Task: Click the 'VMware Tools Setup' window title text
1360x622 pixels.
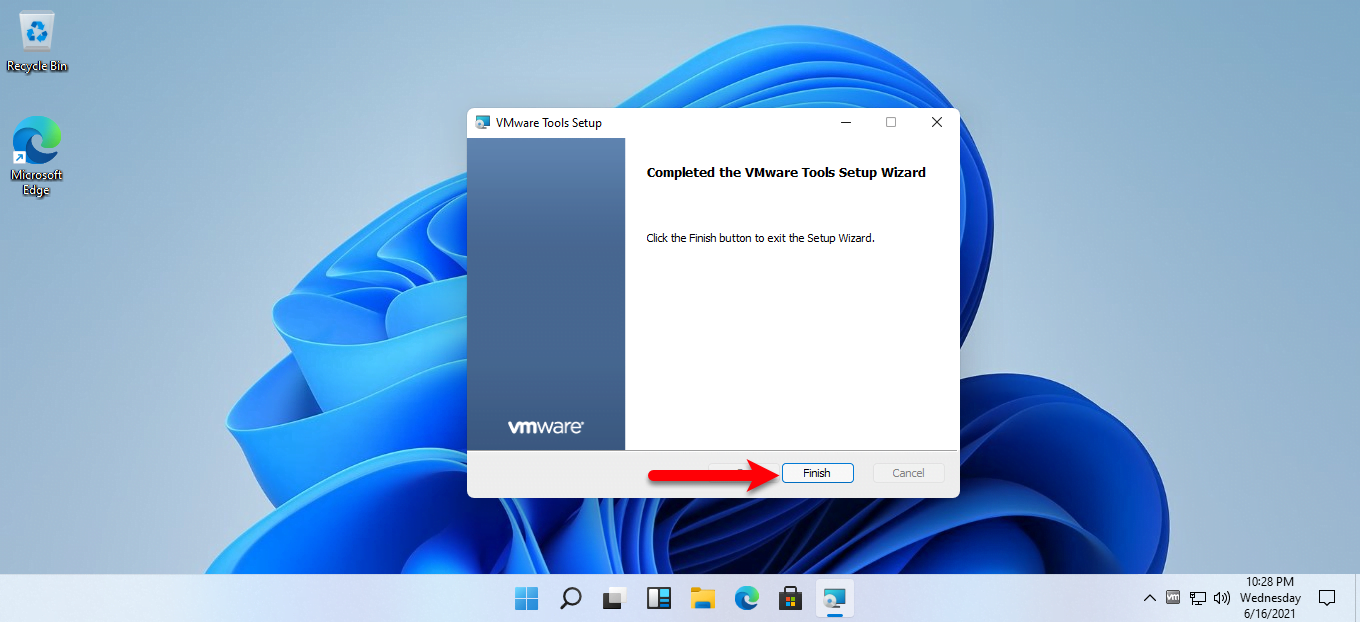Action: pos(549,123)
